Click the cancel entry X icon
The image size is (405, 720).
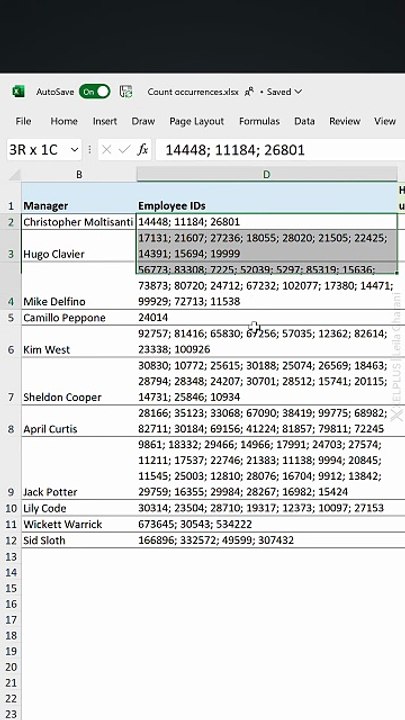(x=107, y=150)
